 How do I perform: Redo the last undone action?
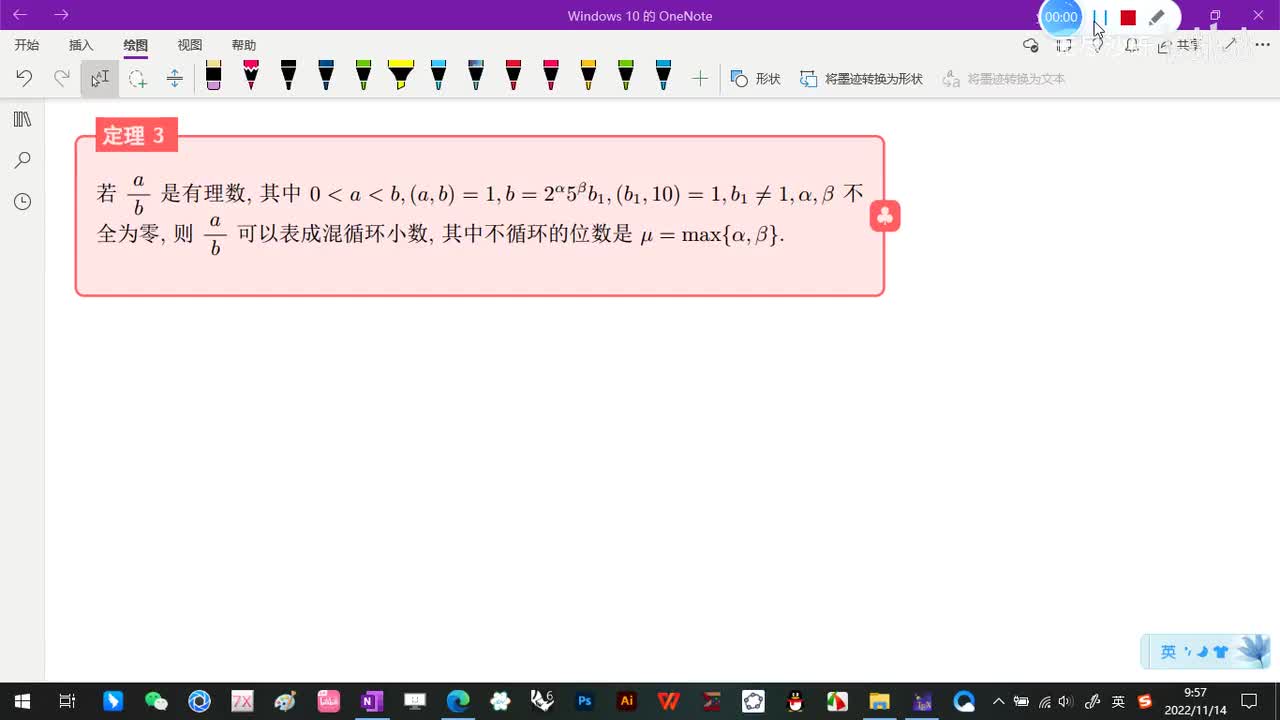61,78
